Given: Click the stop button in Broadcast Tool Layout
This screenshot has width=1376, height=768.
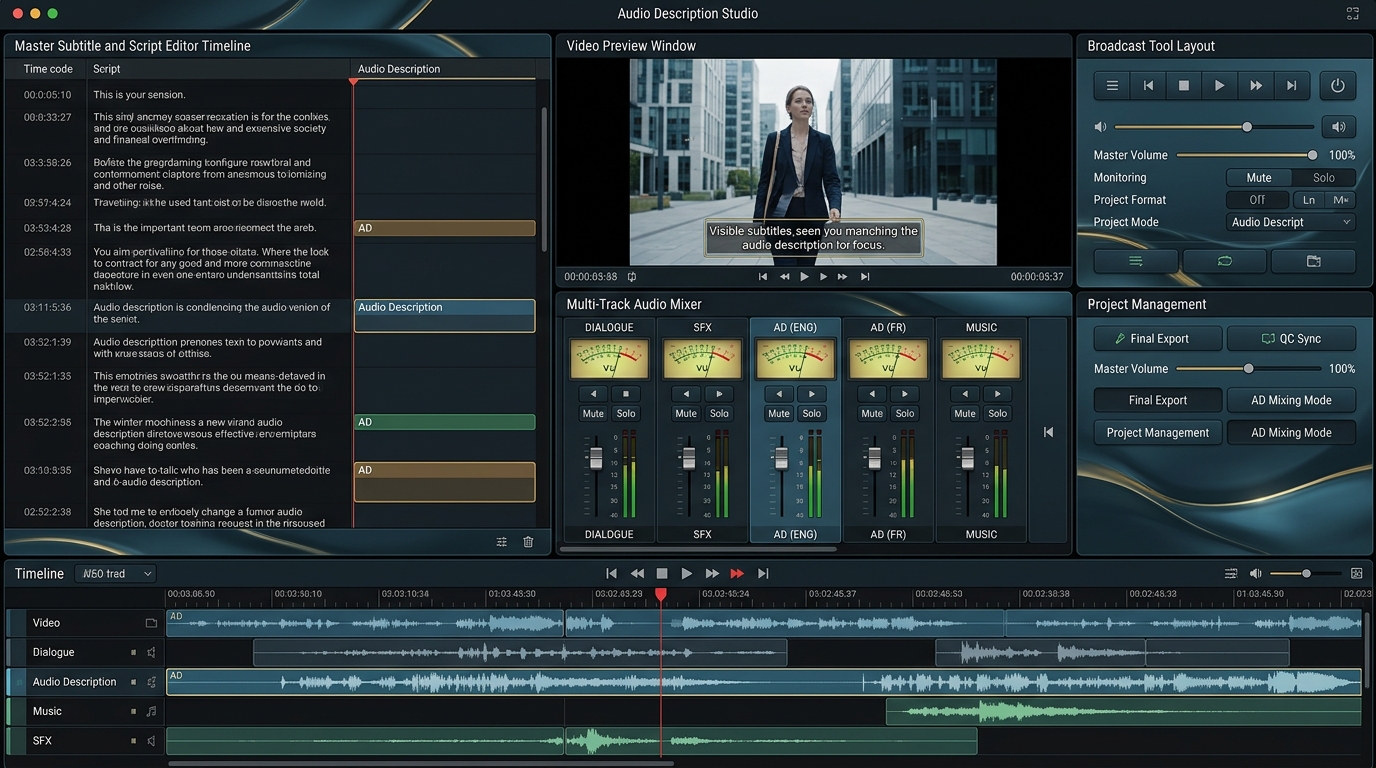Looking at the screenshot, I should (x=1184, y=86).
